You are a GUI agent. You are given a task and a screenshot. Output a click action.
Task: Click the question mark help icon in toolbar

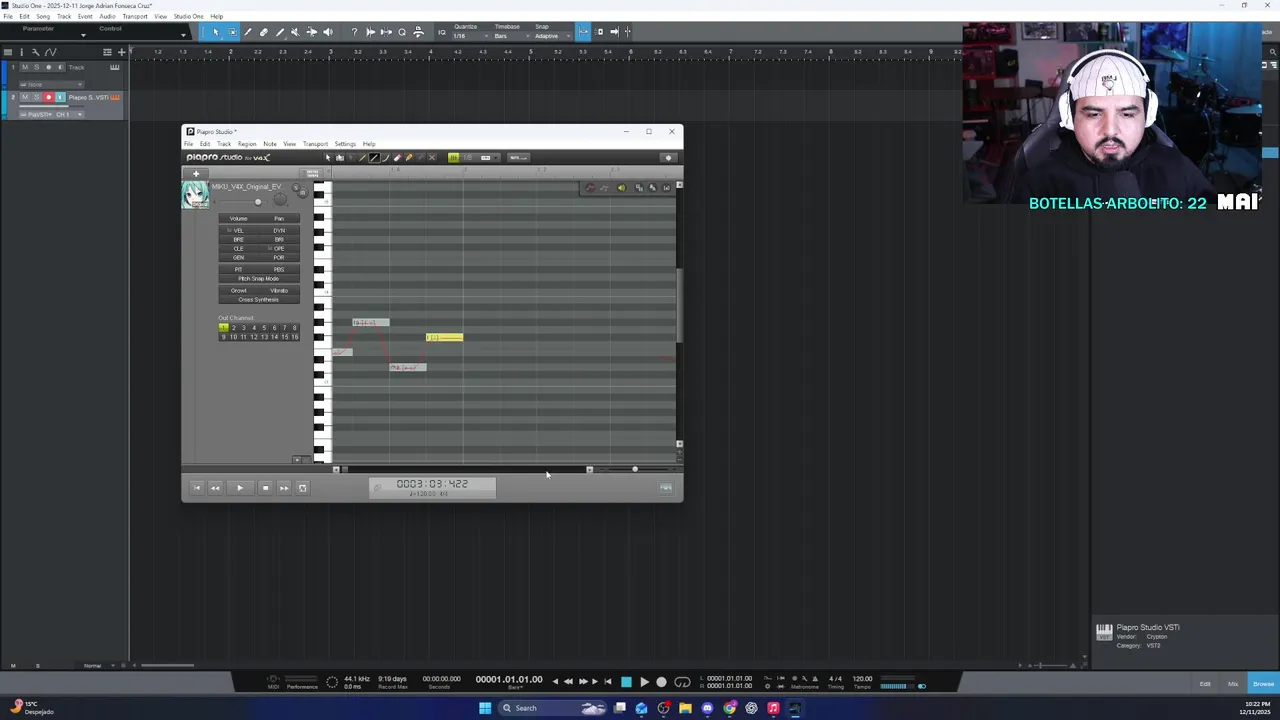click(354, 32)
